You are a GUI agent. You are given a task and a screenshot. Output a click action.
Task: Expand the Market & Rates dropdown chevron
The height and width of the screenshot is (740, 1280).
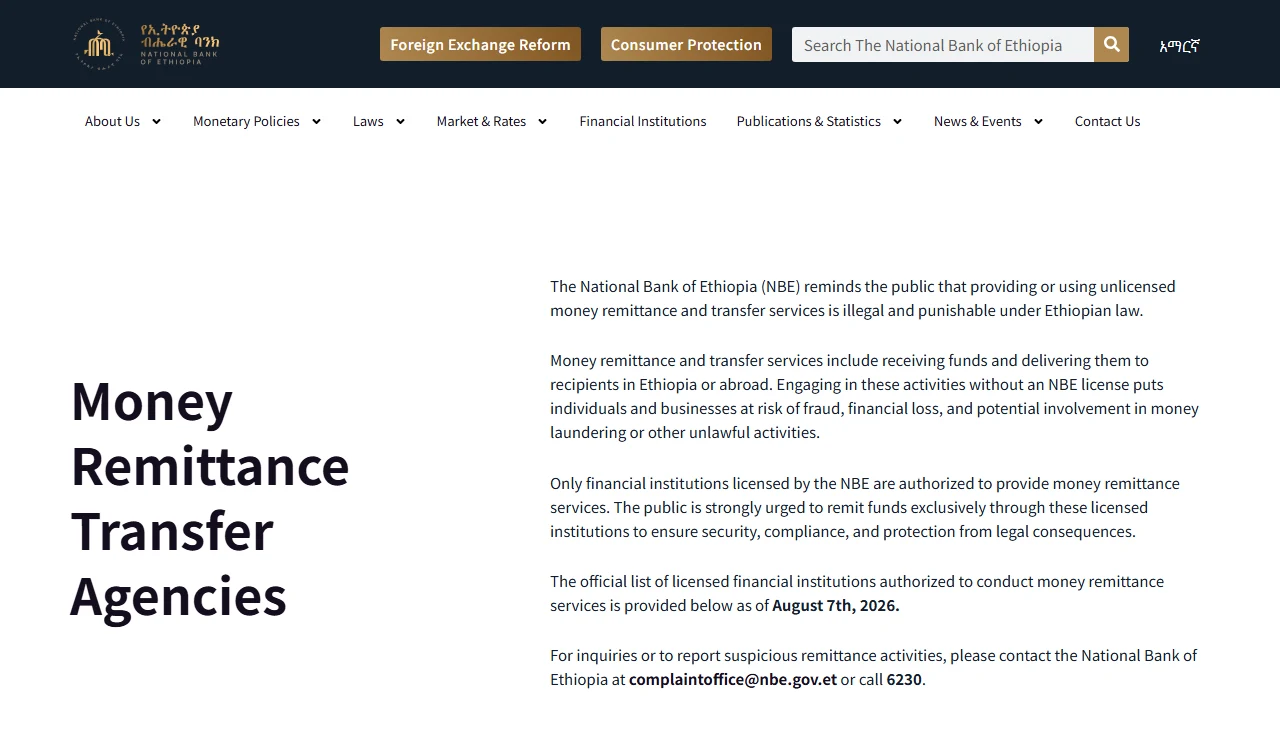coord(542,121)
